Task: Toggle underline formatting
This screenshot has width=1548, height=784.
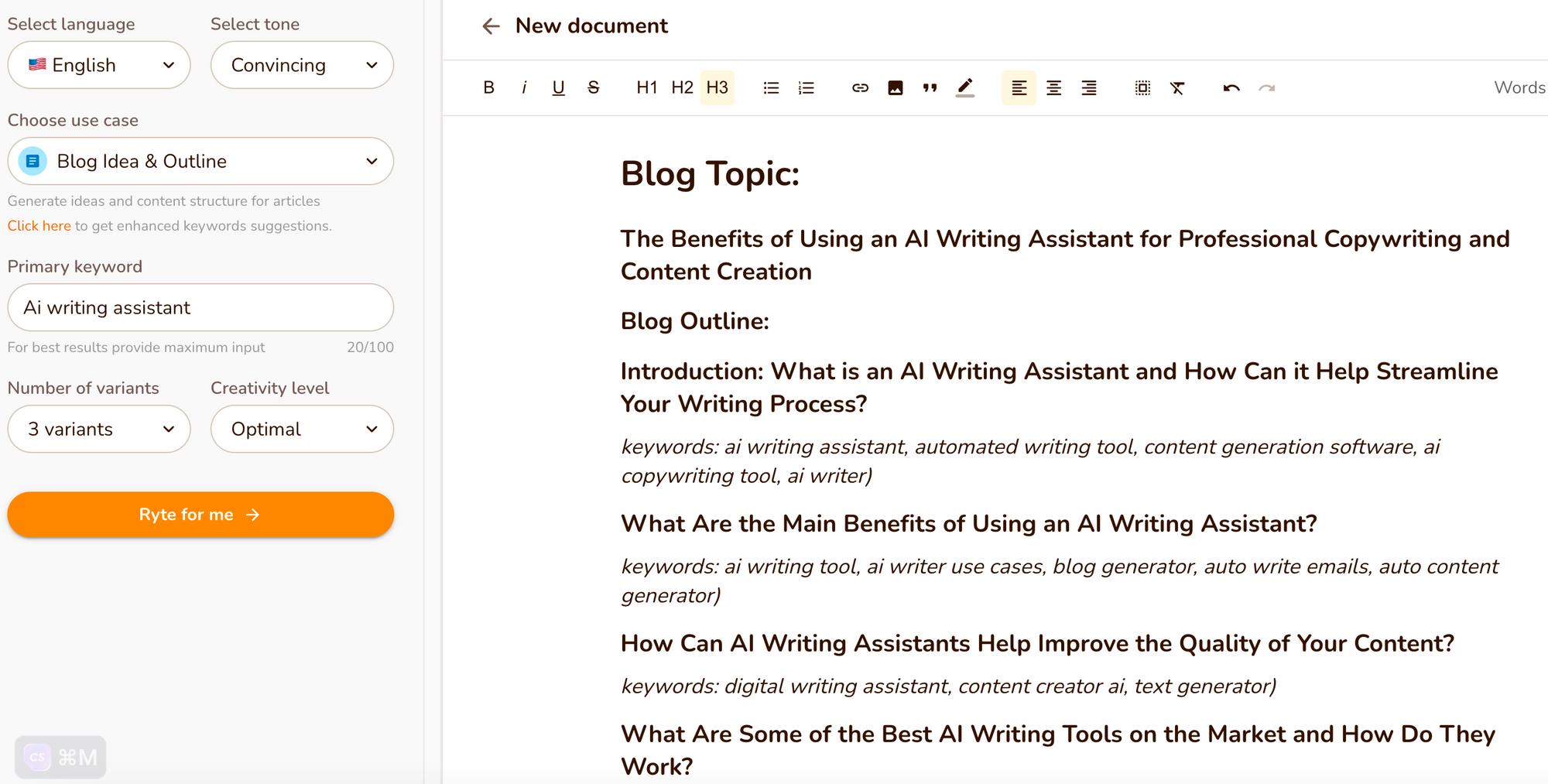Action: click(x=558, y=87)
